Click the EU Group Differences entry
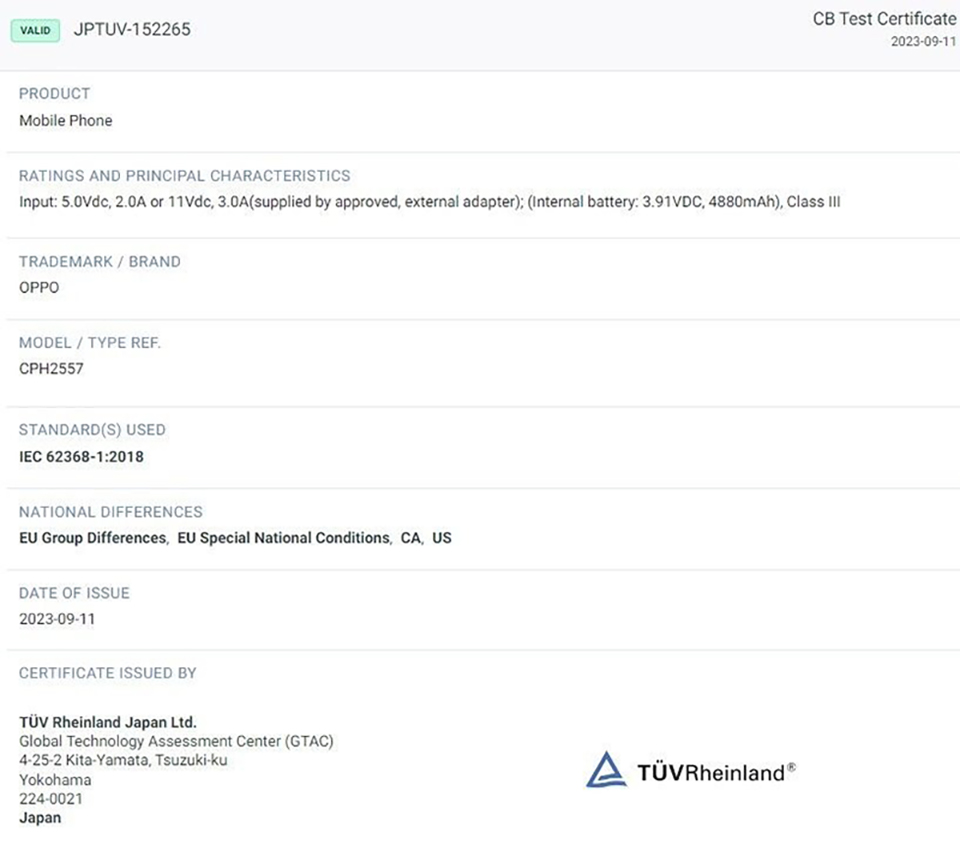This screenshot has height=844, width=960. (92, 538)
